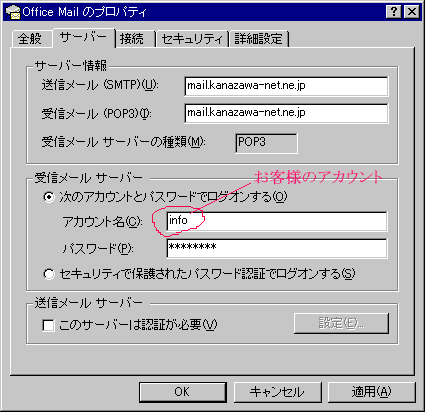The image size is (425, 412).
Task: Click the POP3 server type box
Action: point(266,143)
